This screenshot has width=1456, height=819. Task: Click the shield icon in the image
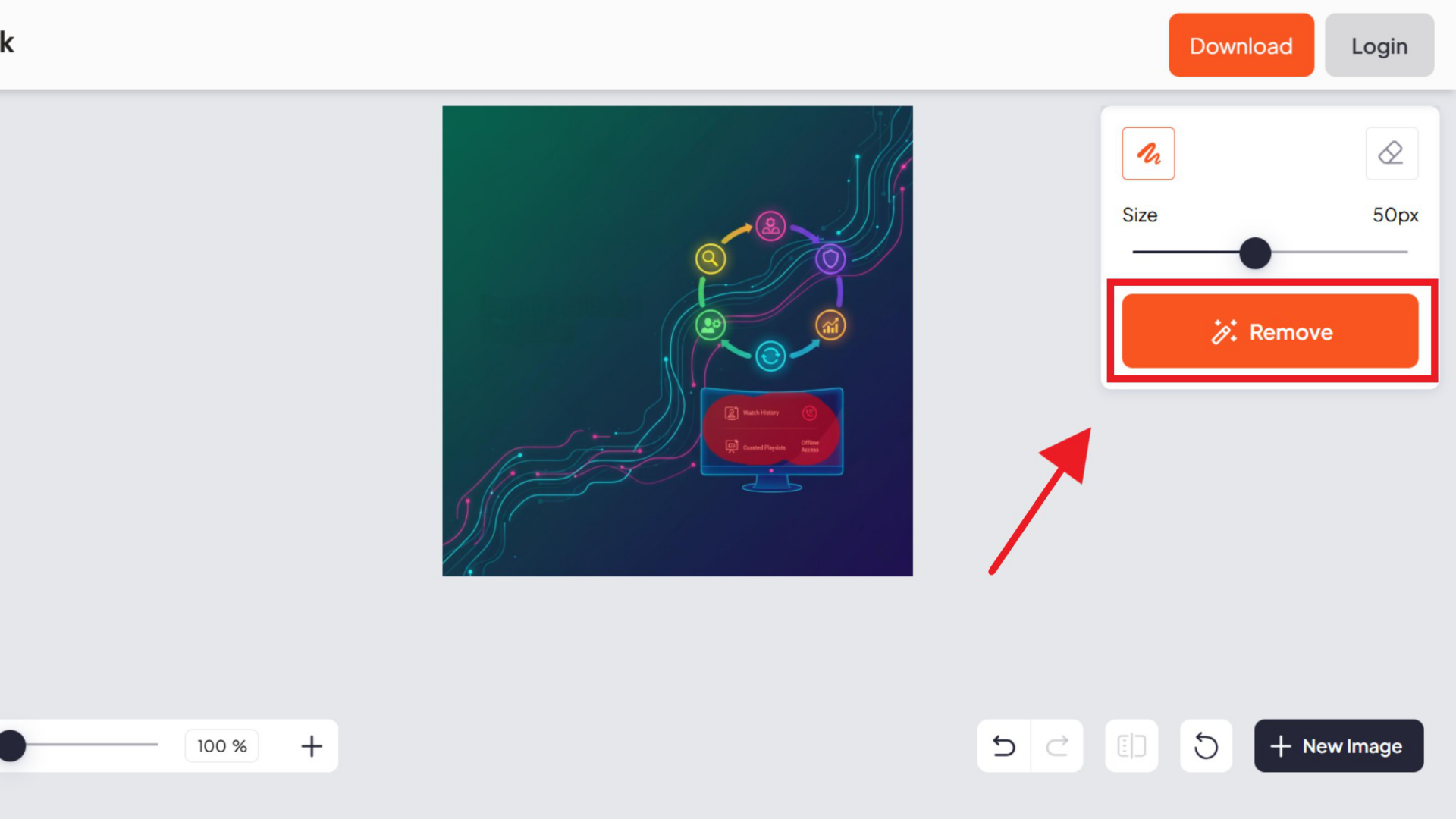tap(831, 259)
